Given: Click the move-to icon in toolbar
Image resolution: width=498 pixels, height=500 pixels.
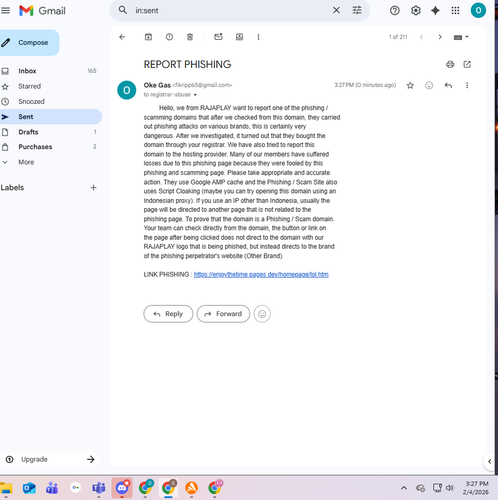Looking at the screenshot, I should (x=239, y=37).
